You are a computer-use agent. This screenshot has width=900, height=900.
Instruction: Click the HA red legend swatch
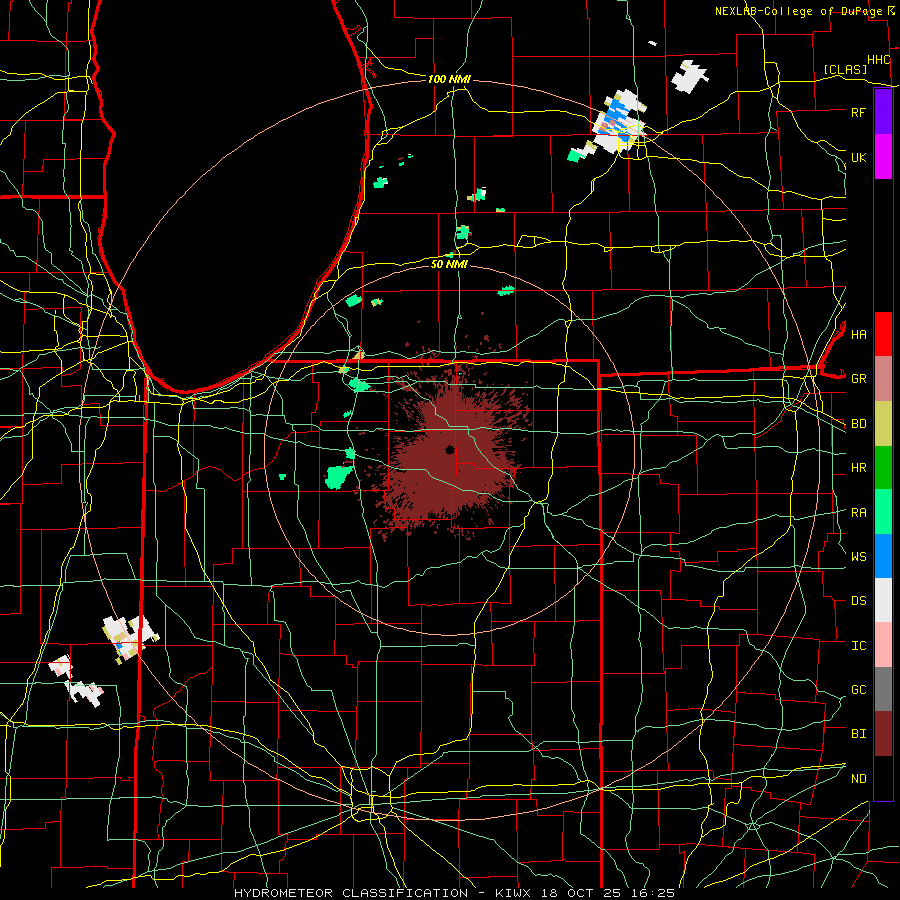(883, 334)
